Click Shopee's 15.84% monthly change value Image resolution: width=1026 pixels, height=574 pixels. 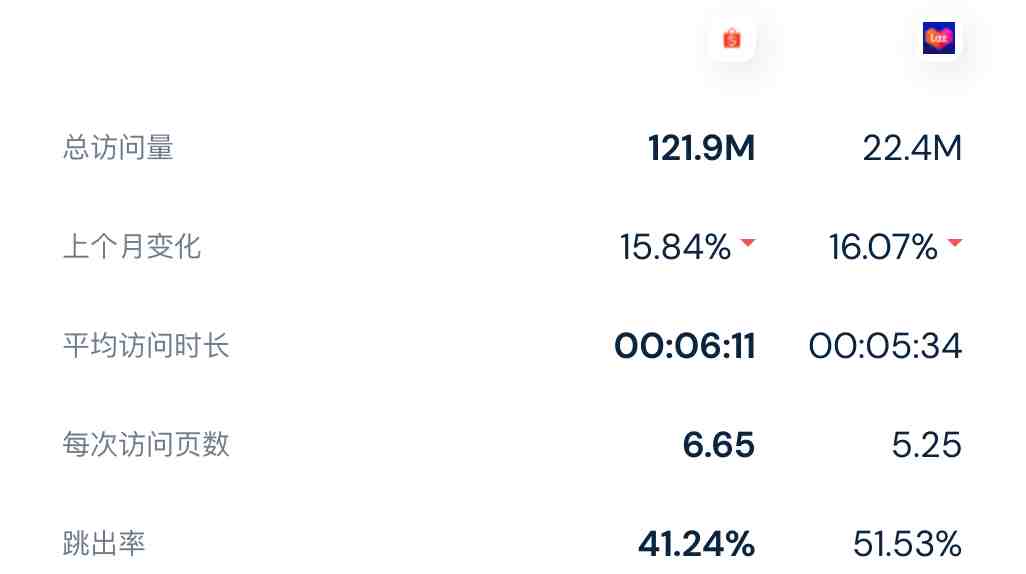point(675,247)
